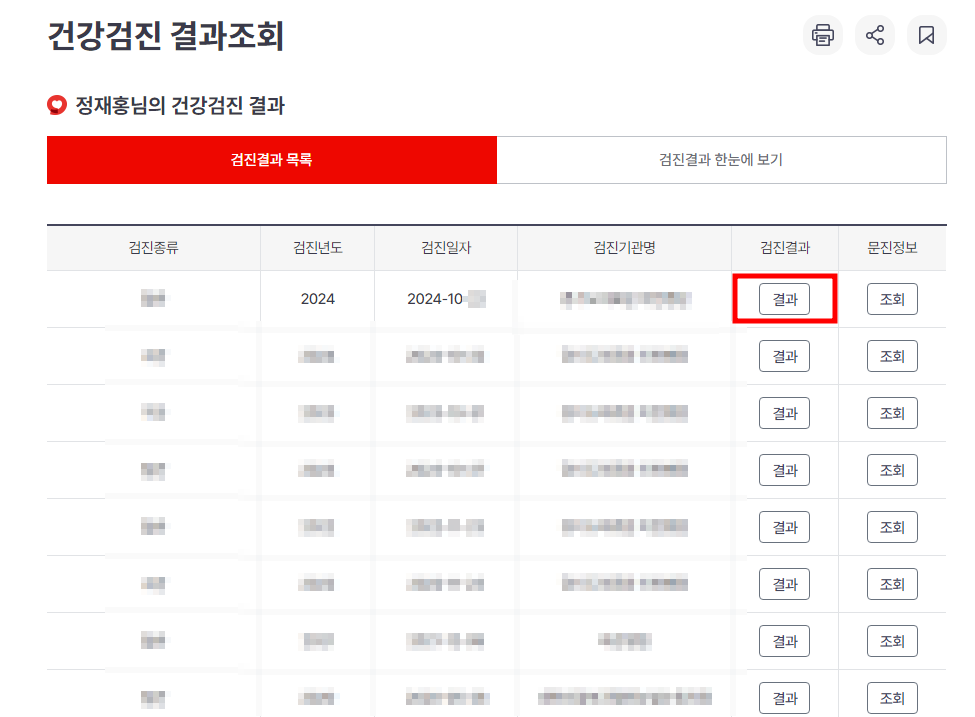Select the 검진결과 목록 tab
Image resolution: width=975 pixels, height=717 pixels.
271,159
